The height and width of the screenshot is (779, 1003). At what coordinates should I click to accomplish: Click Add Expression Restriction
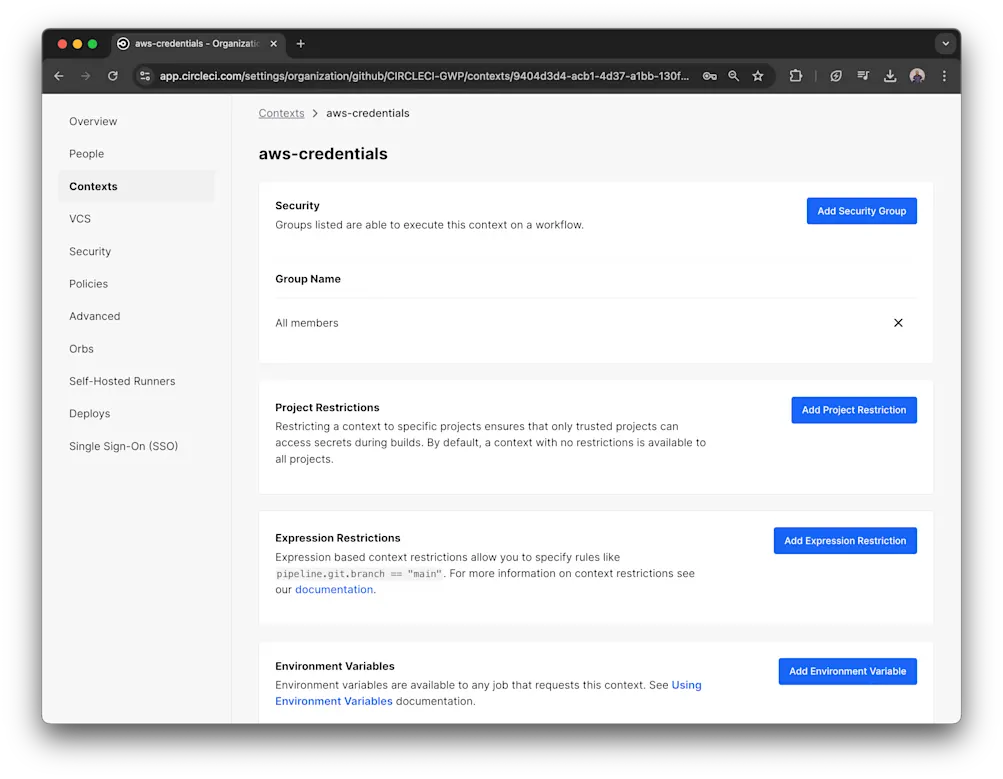coord(845,540)
